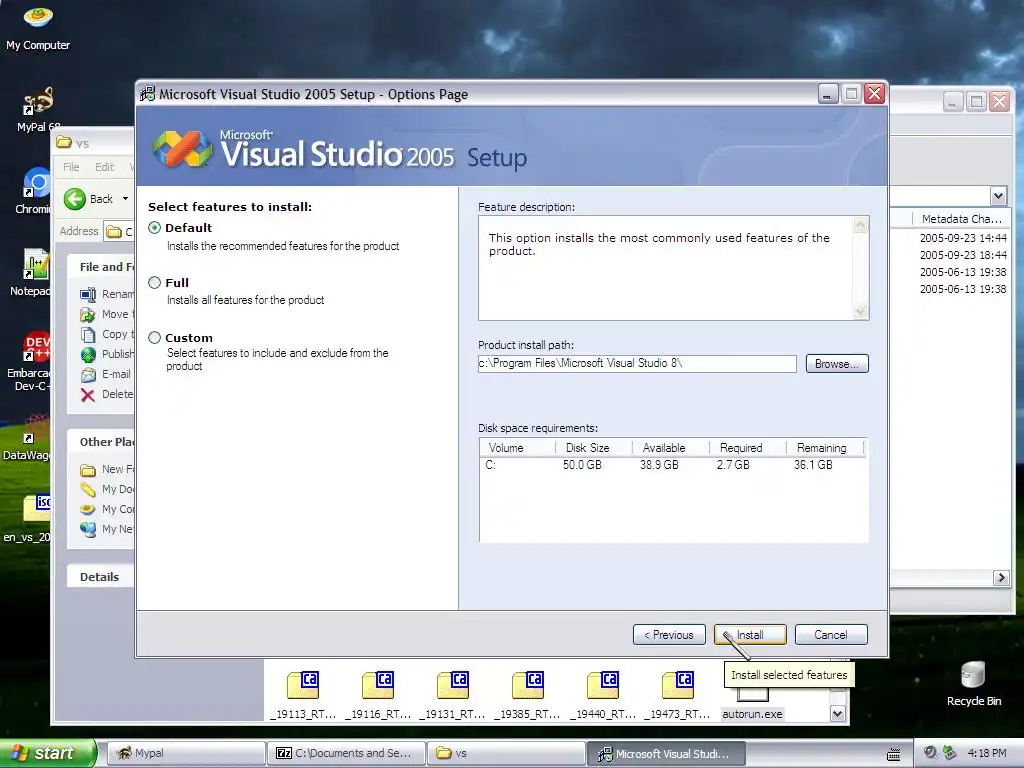Click the Publish task icon in vs window
The height and width of the screenshot is (768, 1024).
(x=88, y=355)
